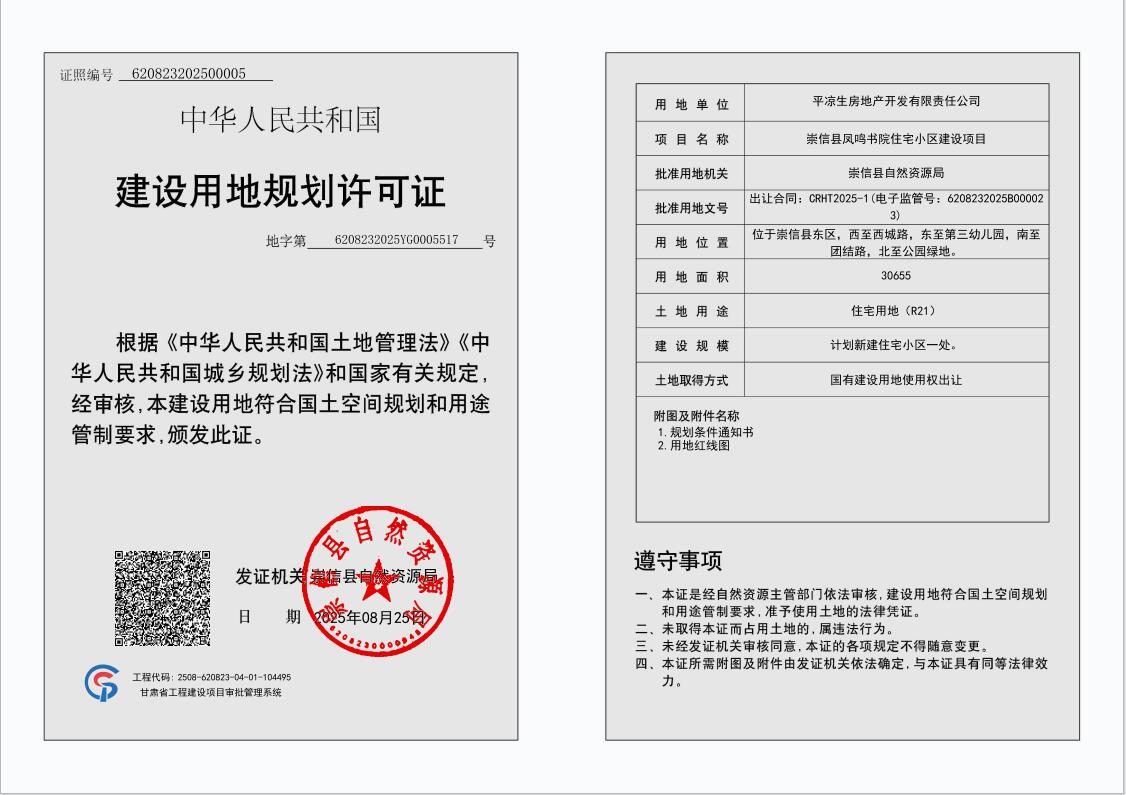Open attachment 规划条件通知书
The width and height of the screenshot is (1126, 795).
point(711,432)
